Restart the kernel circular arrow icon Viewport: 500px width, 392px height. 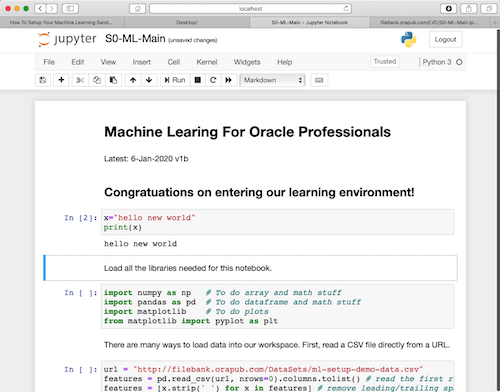pyautogui.click(x=213, y=80)
